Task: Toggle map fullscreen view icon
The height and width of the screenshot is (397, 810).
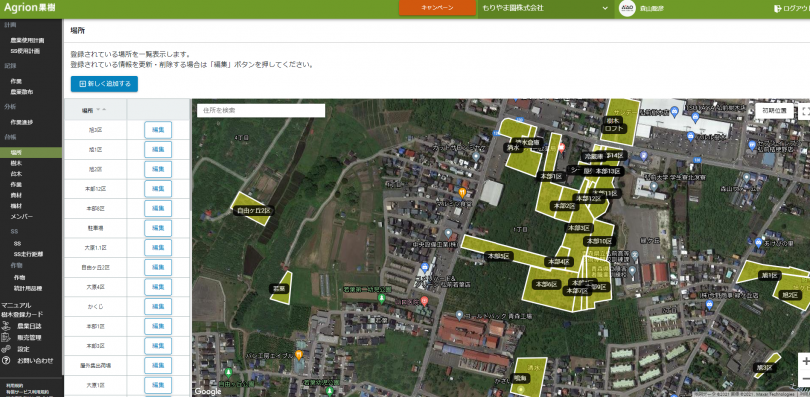Action: point(805,111)
